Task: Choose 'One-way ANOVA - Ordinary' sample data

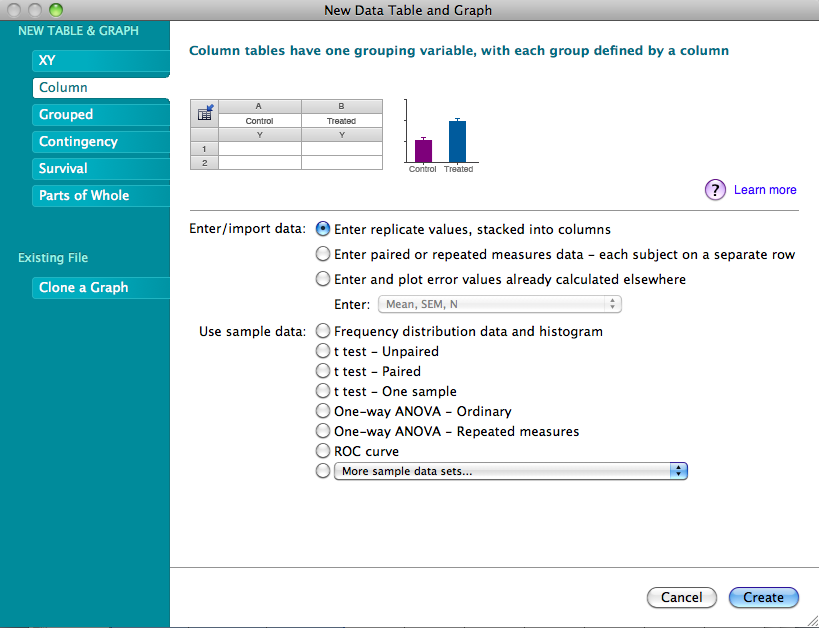Action: click(x=323, y=411)
